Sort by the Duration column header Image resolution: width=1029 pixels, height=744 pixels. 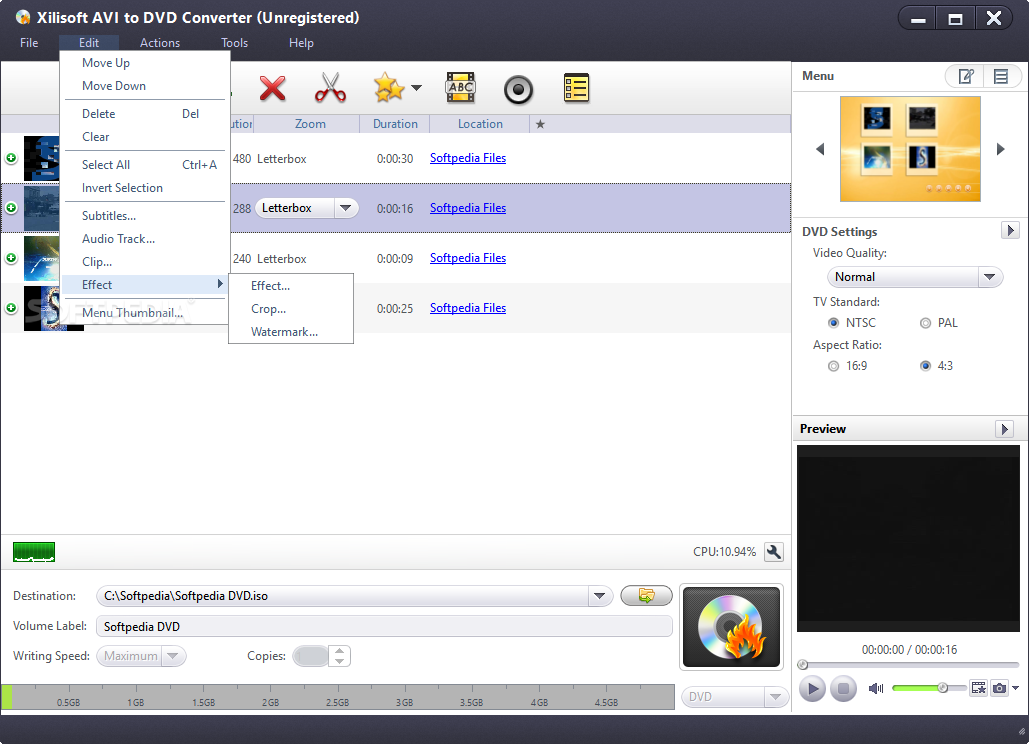pyautogui.click(x=395, y=124)
